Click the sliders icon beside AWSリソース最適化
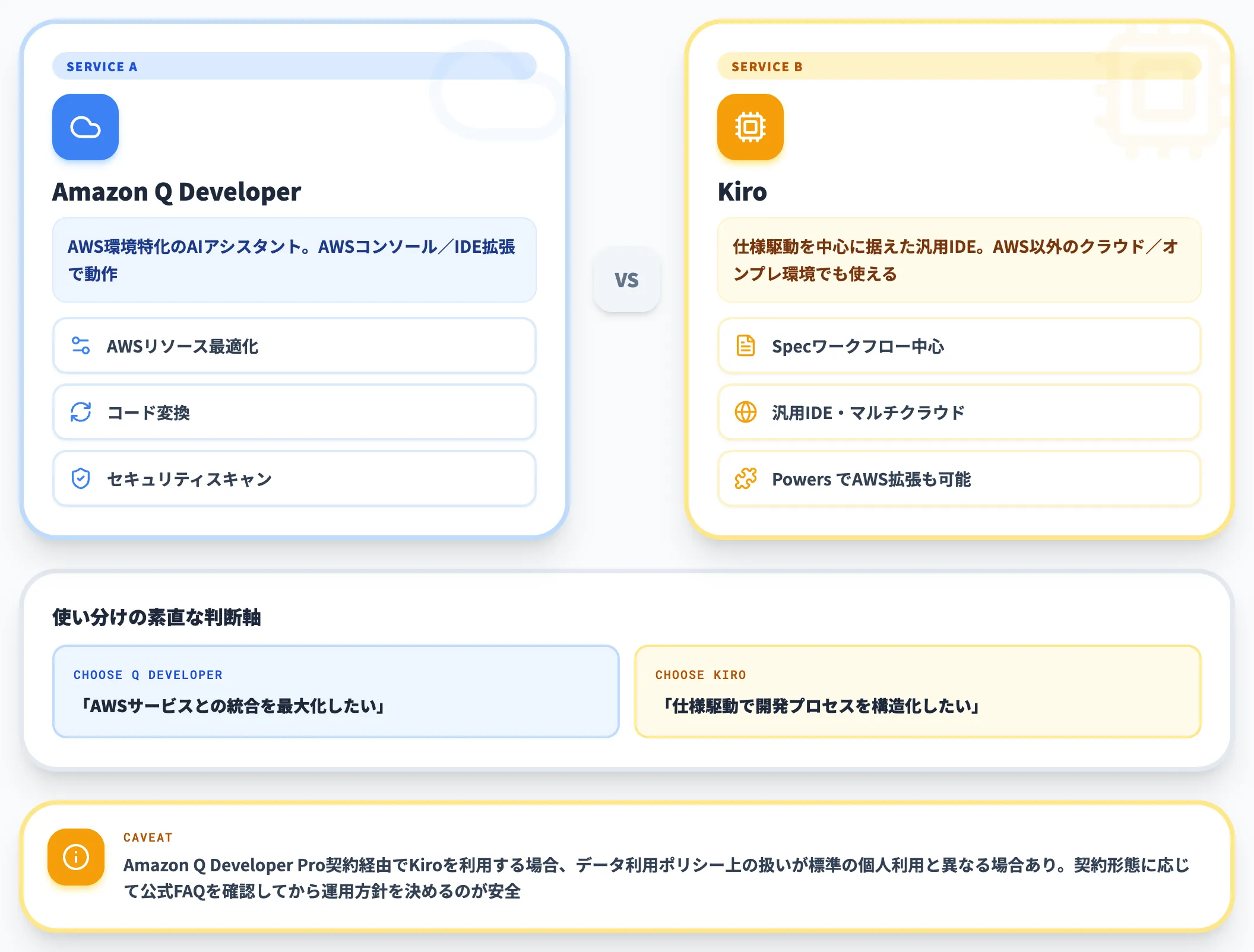This screenshot has height=952, width=1254. (x=81, y=345)
